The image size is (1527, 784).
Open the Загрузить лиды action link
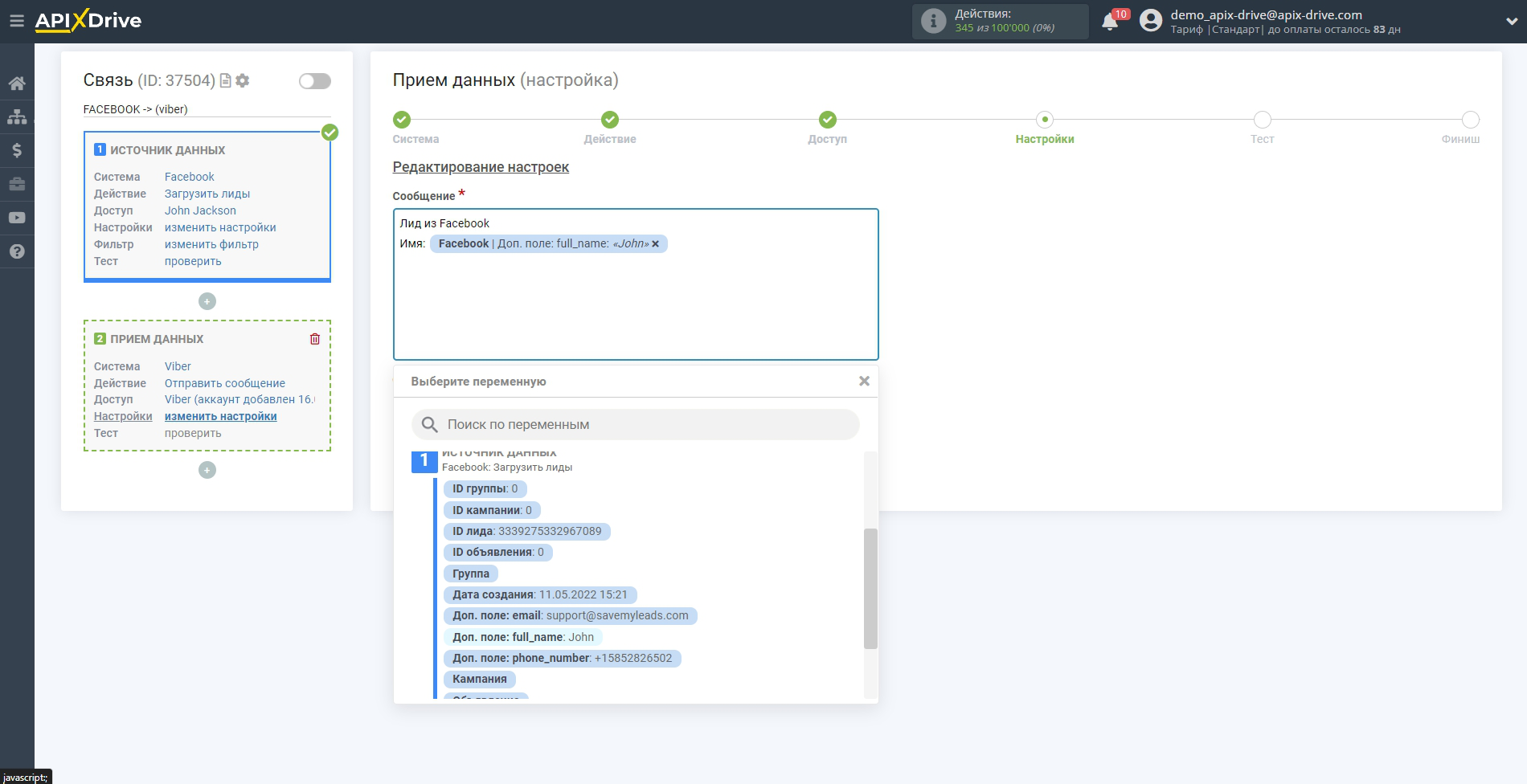(207, 194)
